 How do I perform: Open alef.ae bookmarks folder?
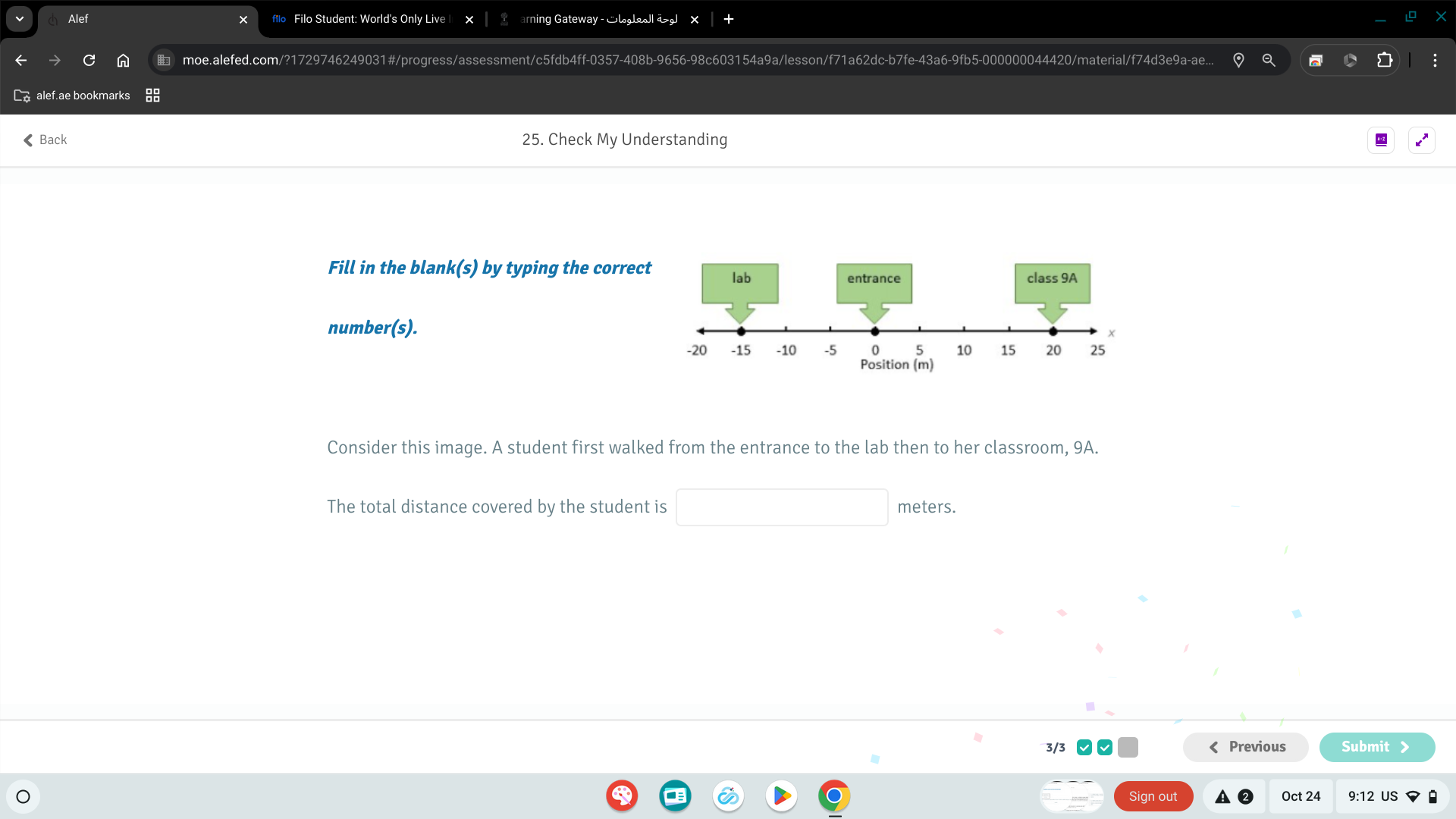[x=72, y=96]
